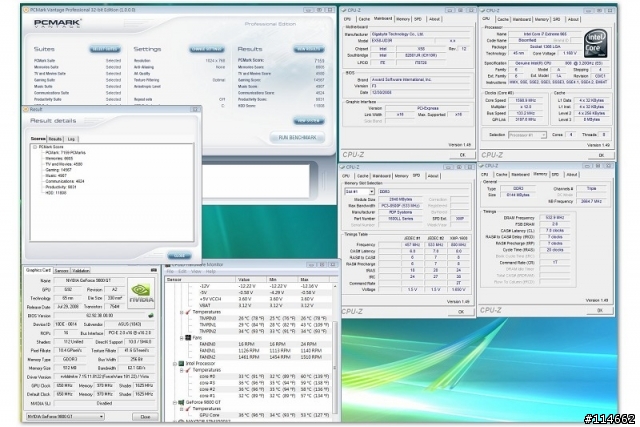This screenshot has width=640, height=427.
Task: Select the Gaming score tree row
Action: point(58,170)
